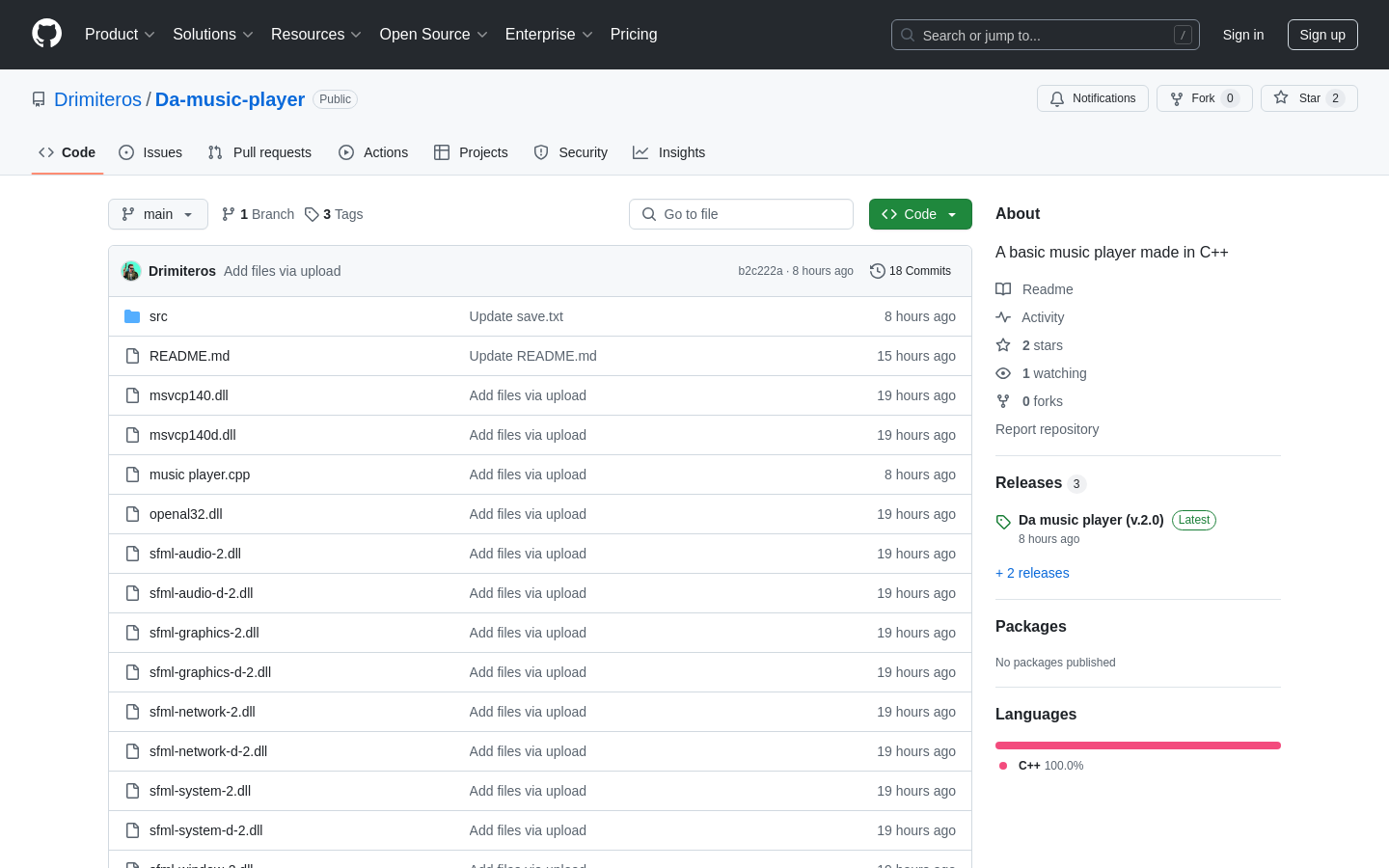Select the Code tab
Screen dimensions: 1389x868
(68, 152)
